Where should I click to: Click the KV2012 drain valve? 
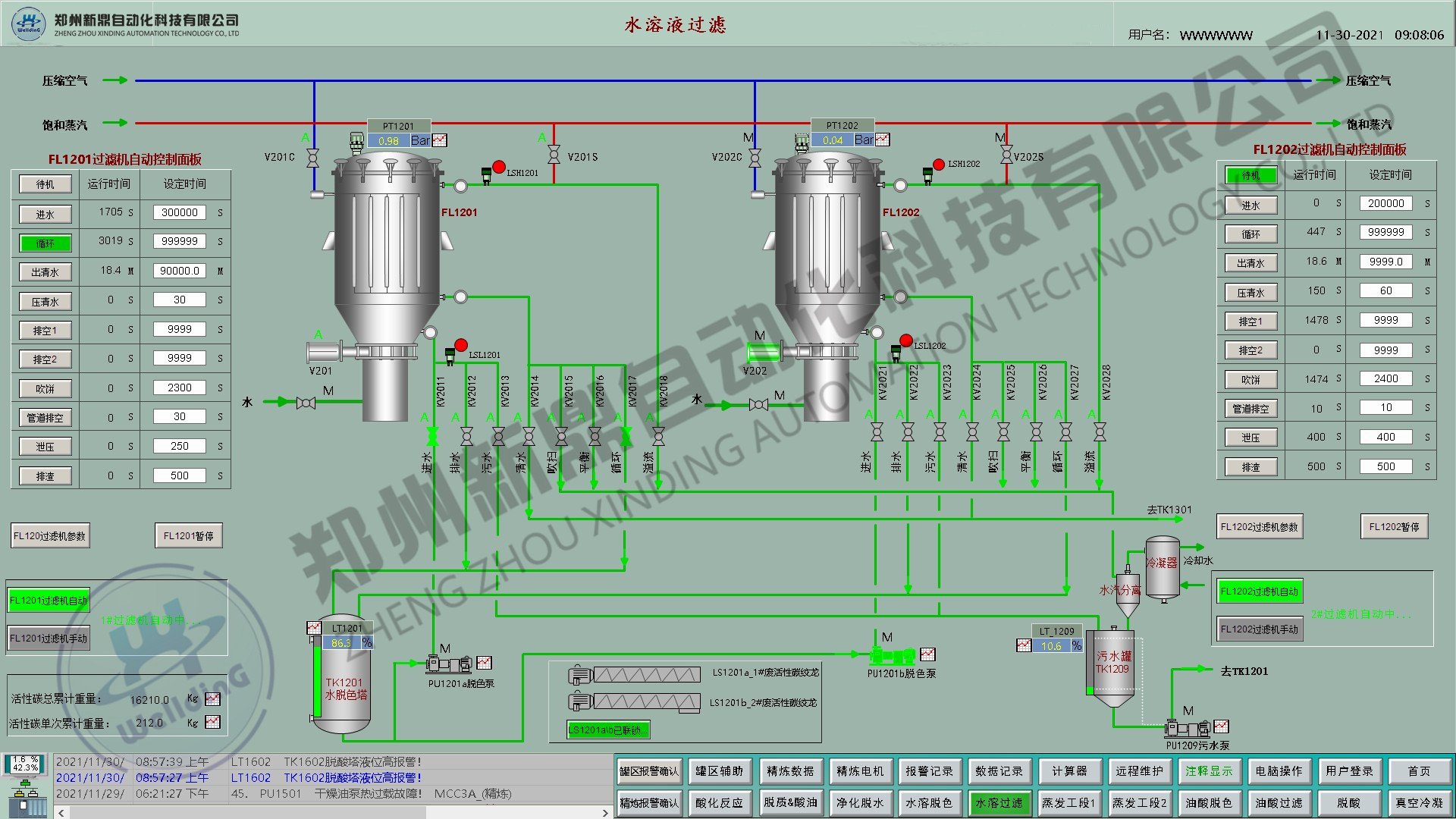click(466, 435)
